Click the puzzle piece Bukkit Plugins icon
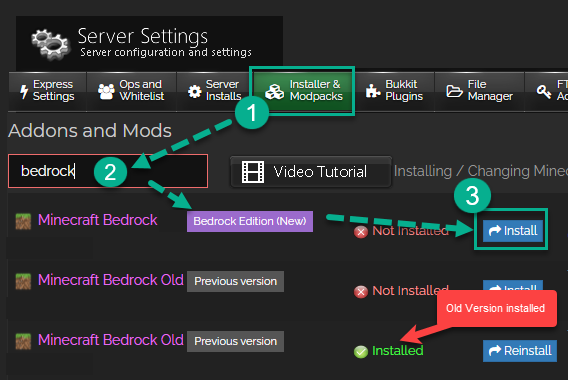The image size is (568, 380). (372, 91)
